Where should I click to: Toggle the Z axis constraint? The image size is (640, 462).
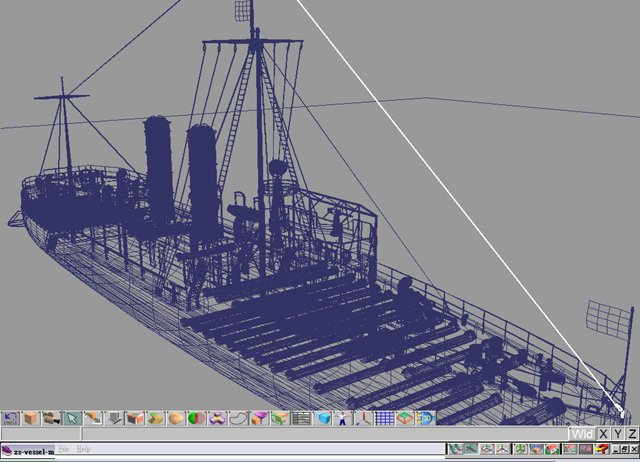click(632, 434)
